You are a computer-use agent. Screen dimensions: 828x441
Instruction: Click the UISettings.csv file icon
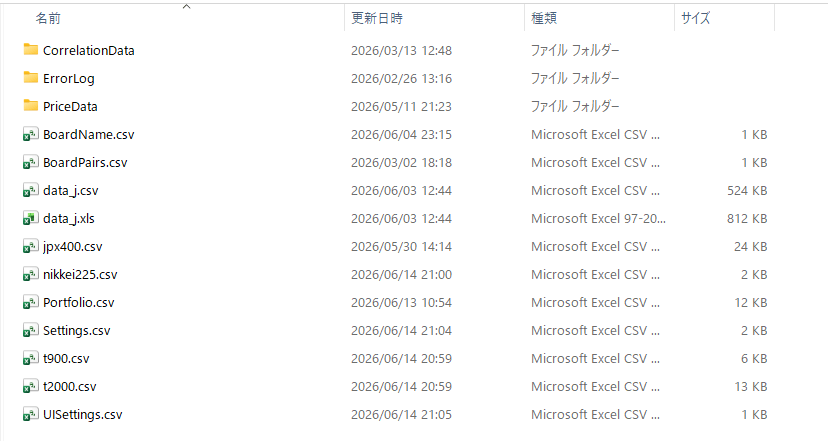coord(31,414)
